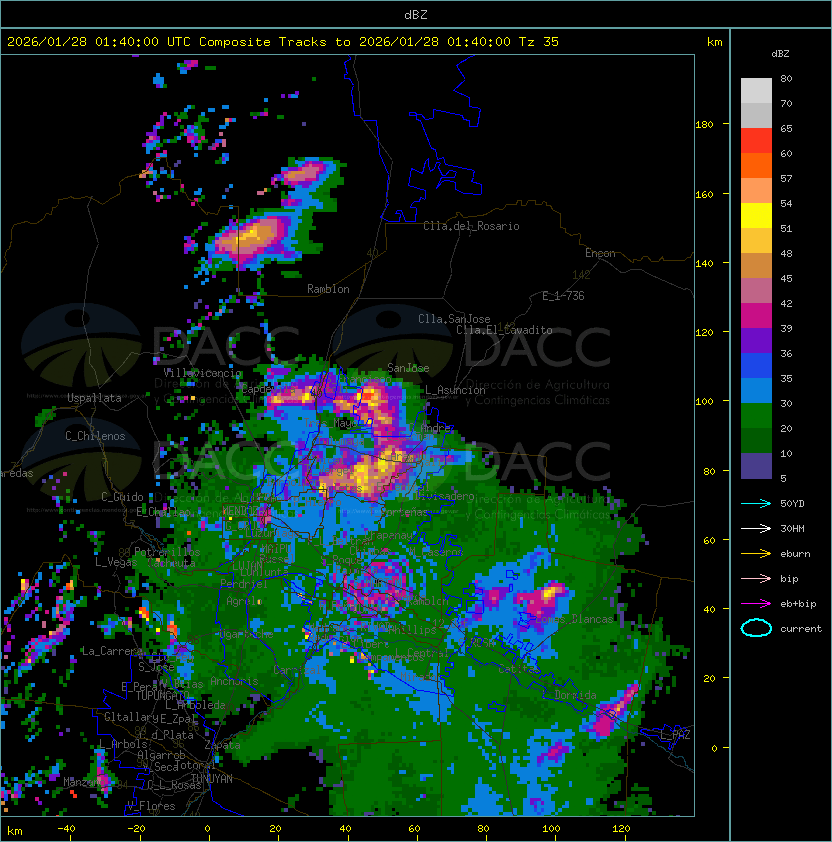Click the 'Villavicencio' map label

pos(202,373)
